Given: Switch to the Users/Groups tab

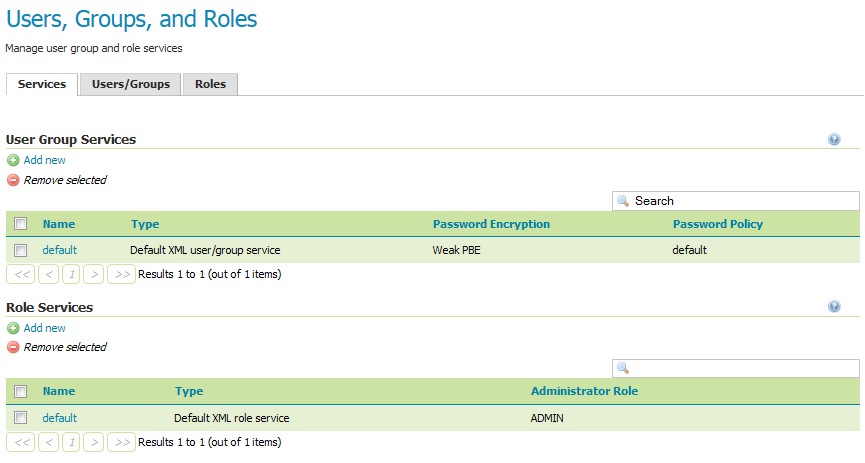Looking at the screenshot, I should coord(131,84).
